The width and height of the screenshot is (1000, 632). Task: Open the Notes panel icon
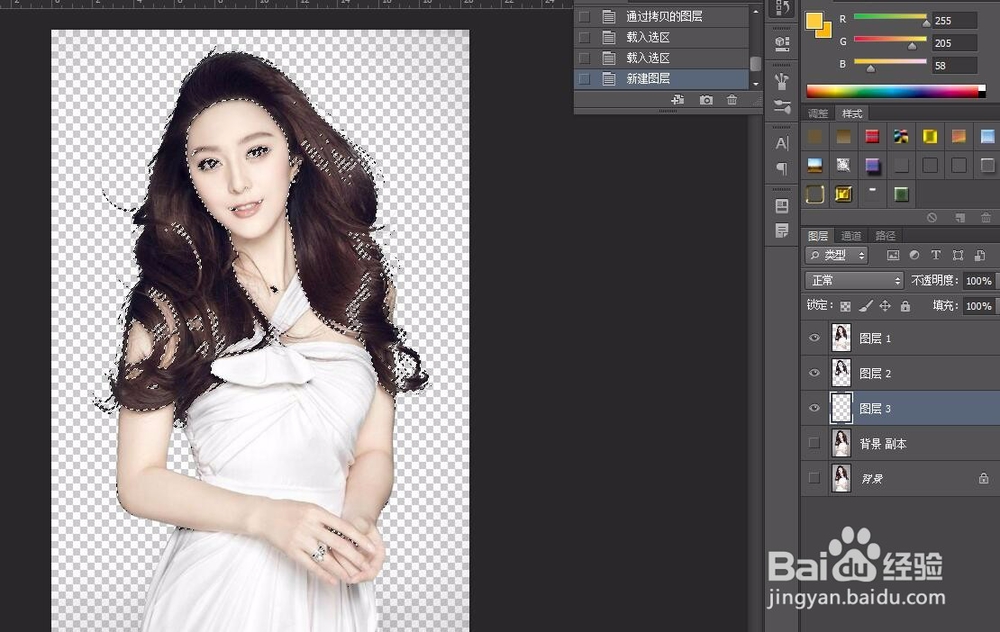[x=782, y=230]
